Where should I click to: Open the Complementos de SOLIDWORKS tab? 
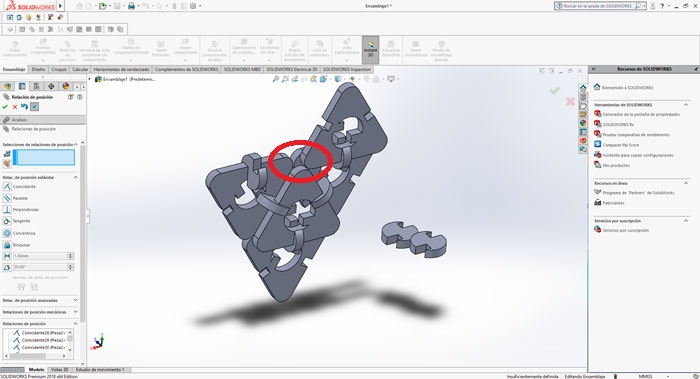187,70
